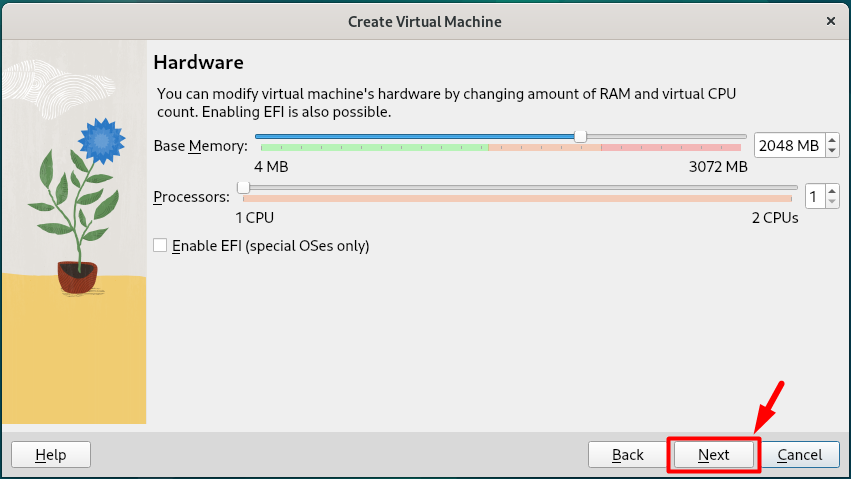Click the Create Virtual Machine title bar

pyautogui.click(x=425, y=21)
